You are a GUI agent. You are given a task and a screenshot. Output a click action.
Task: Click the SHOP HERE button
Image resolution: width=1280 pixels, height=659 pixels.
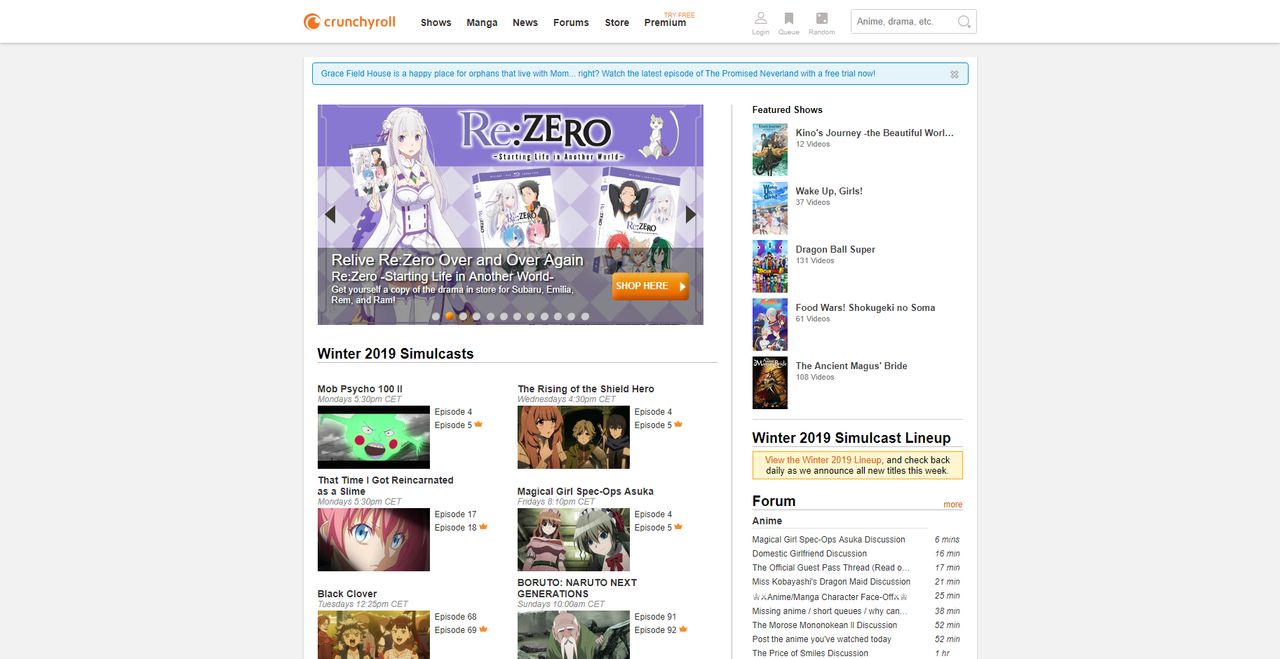coord(651,286)
